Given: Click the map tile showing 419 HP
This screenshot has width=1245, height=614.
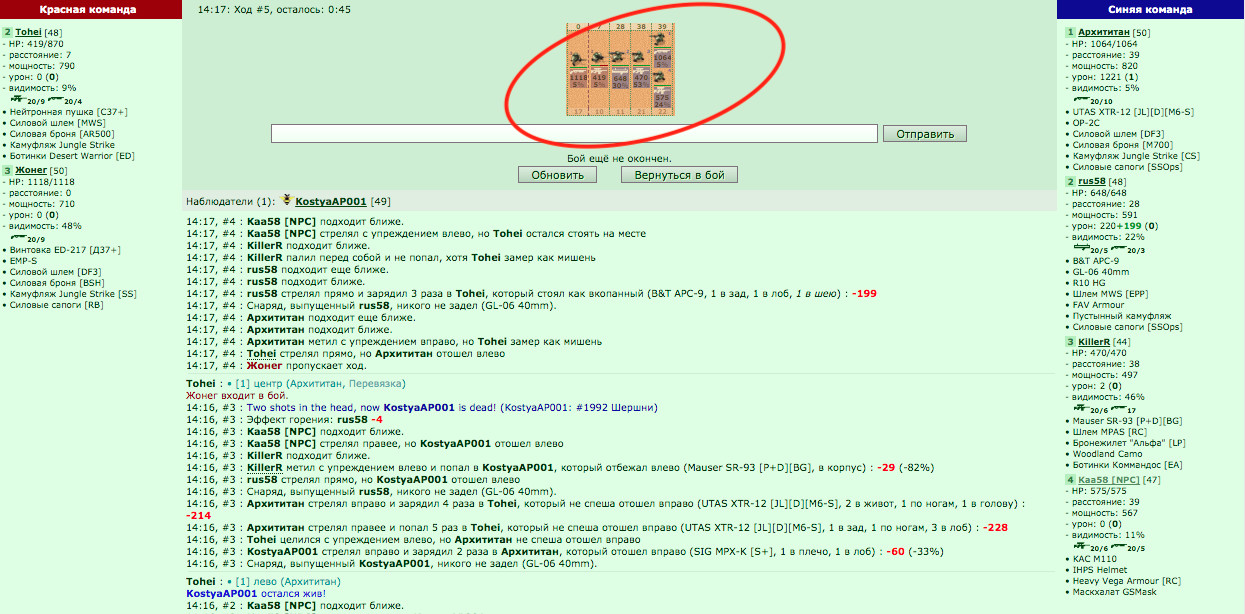Looking at the screenshot, I should [600, 78].
